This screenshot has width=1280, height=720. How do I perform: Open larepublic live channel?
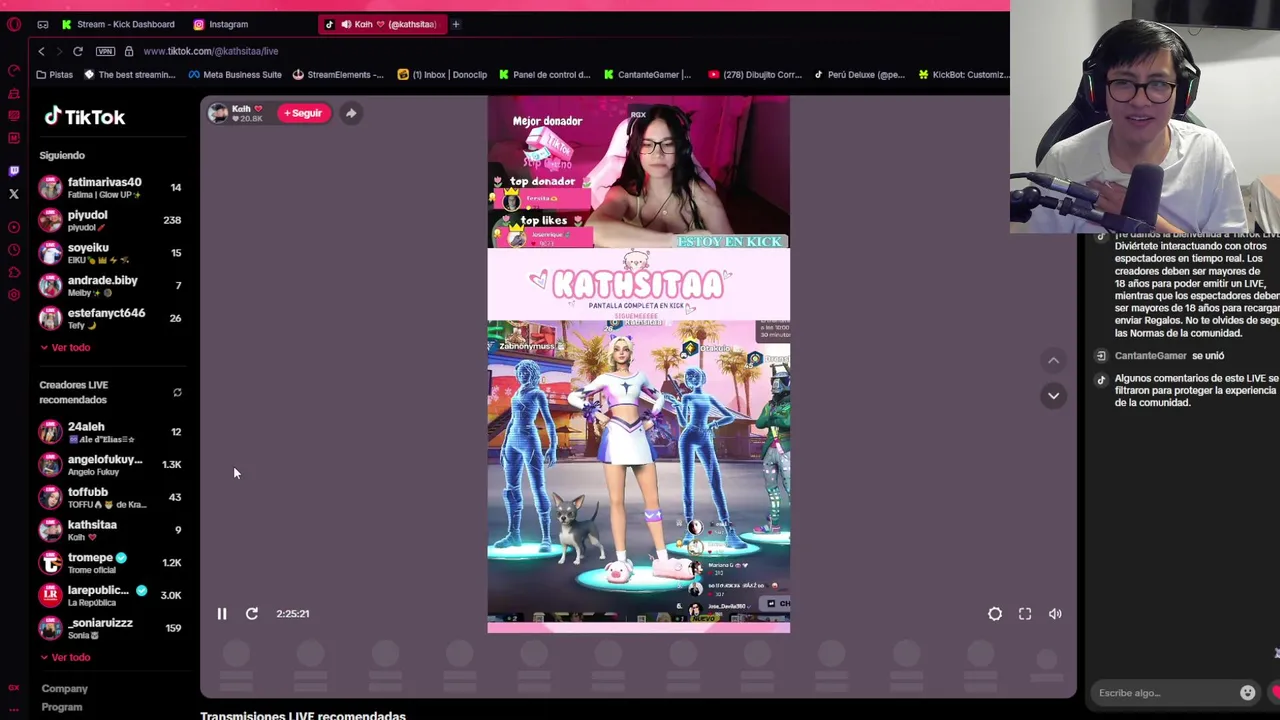point(111,595)
